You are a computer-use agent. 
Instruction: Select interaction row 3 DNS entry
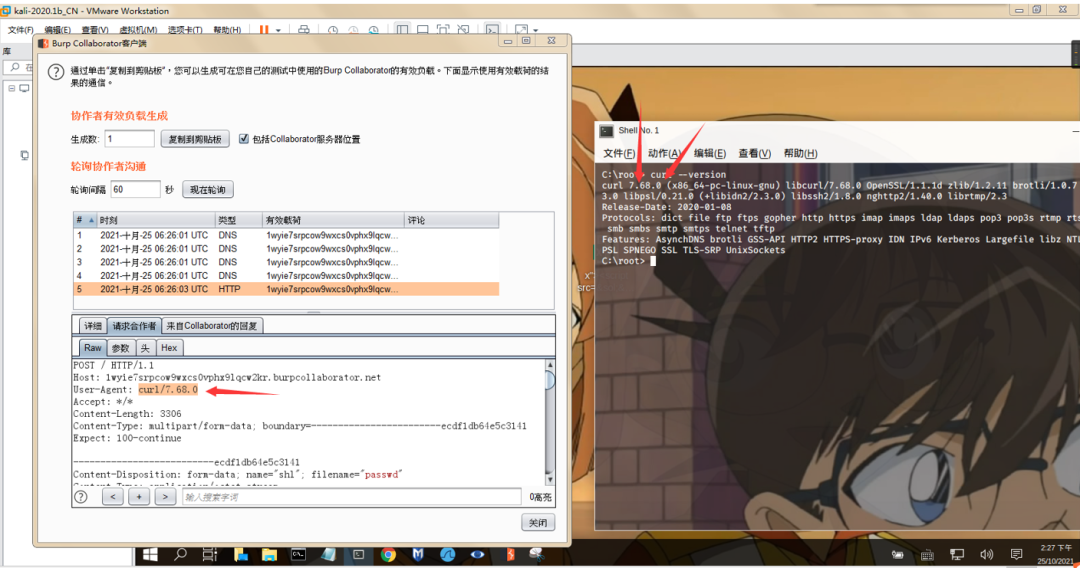click(x=286, y=262)
